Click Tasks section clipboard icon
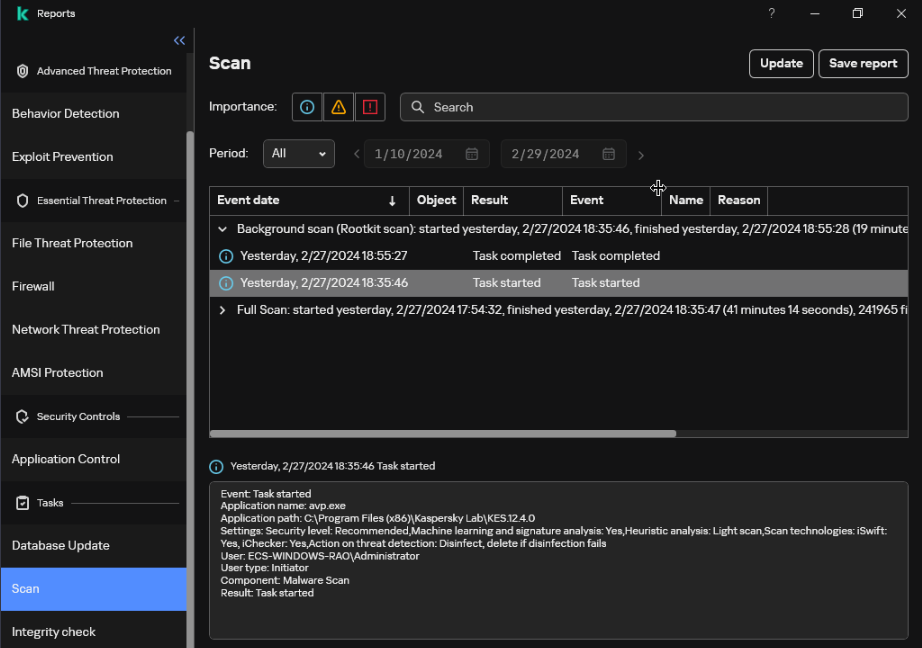922x648 pixels. pyautogui.click(x=22, y=503)
